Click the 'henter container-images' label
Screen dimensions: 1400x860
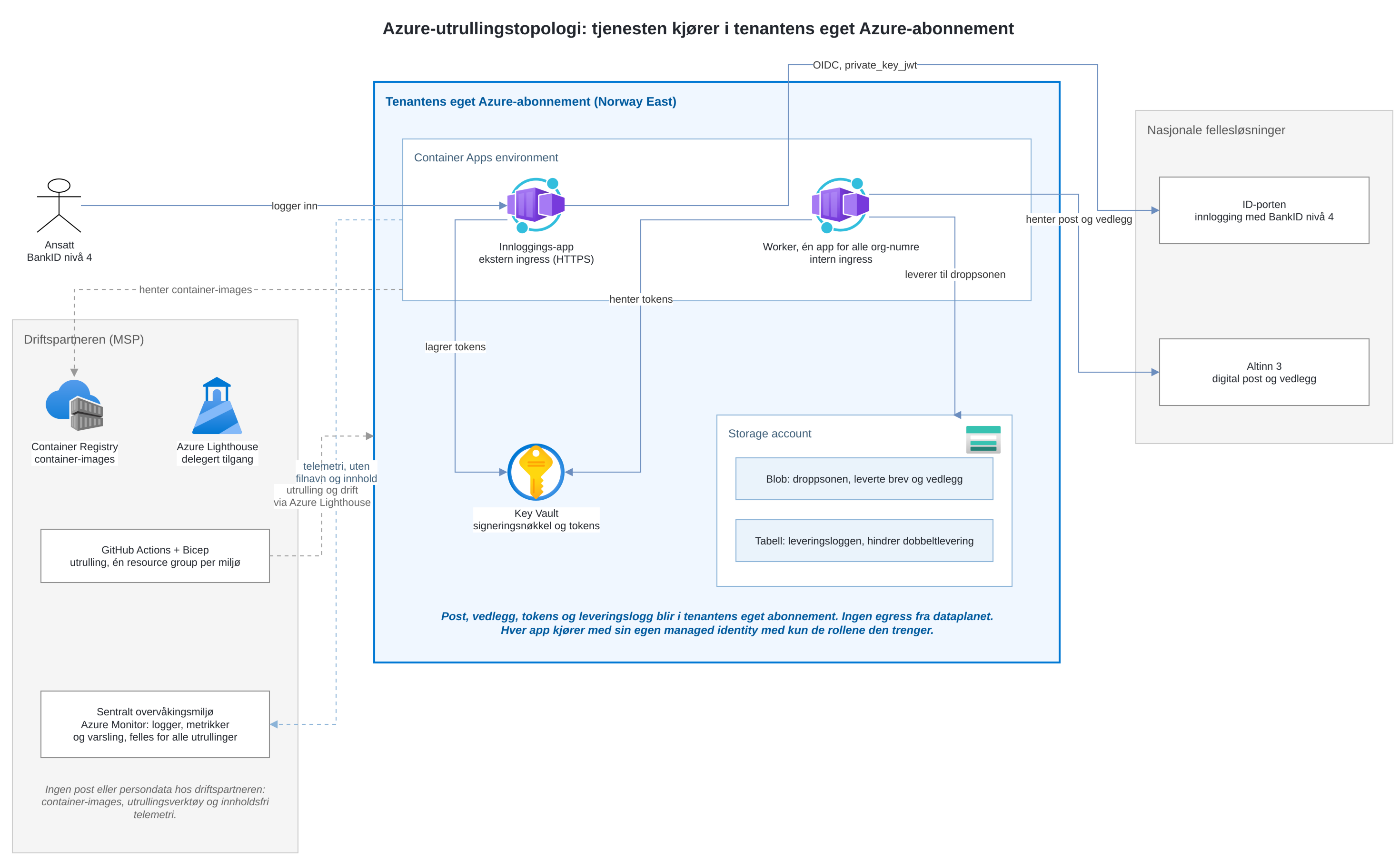pyautogui.click(x=195, y=289)
